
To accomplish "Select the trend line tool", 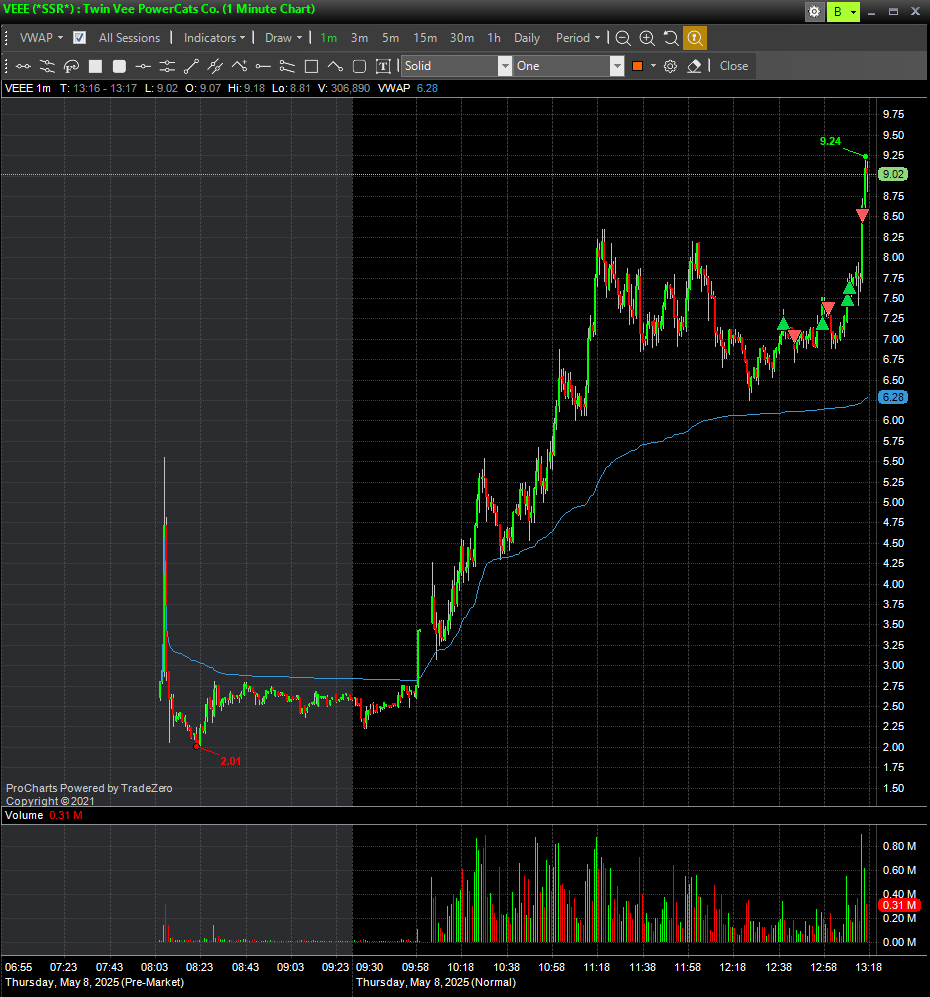I will pos(191,66).
